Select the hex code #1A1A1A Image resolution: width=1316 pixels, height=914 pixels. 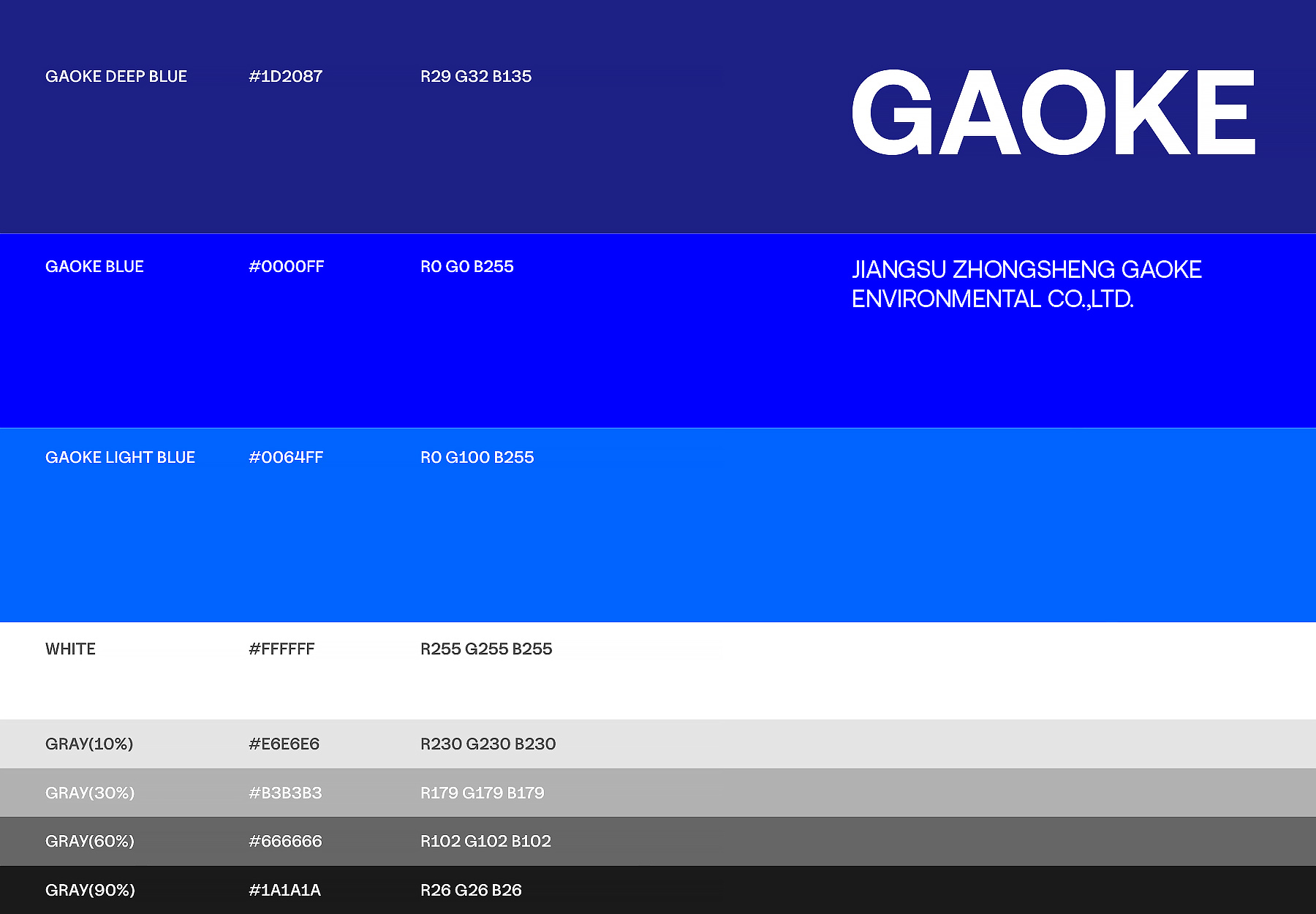pos(285,890)
